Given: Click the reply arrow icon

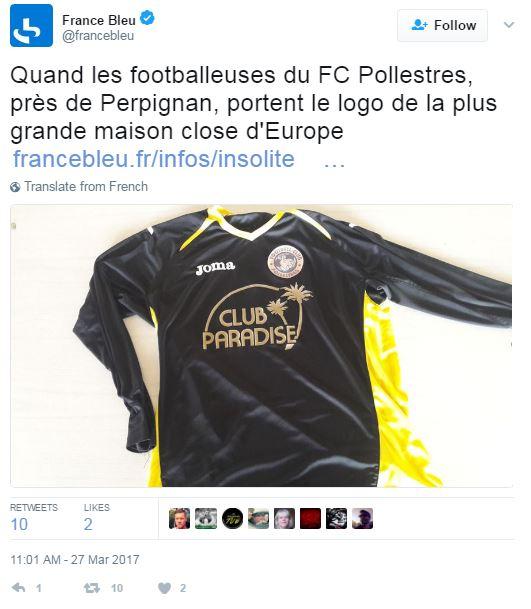Looking at the screenshot, I should click(x=18, y=587).
